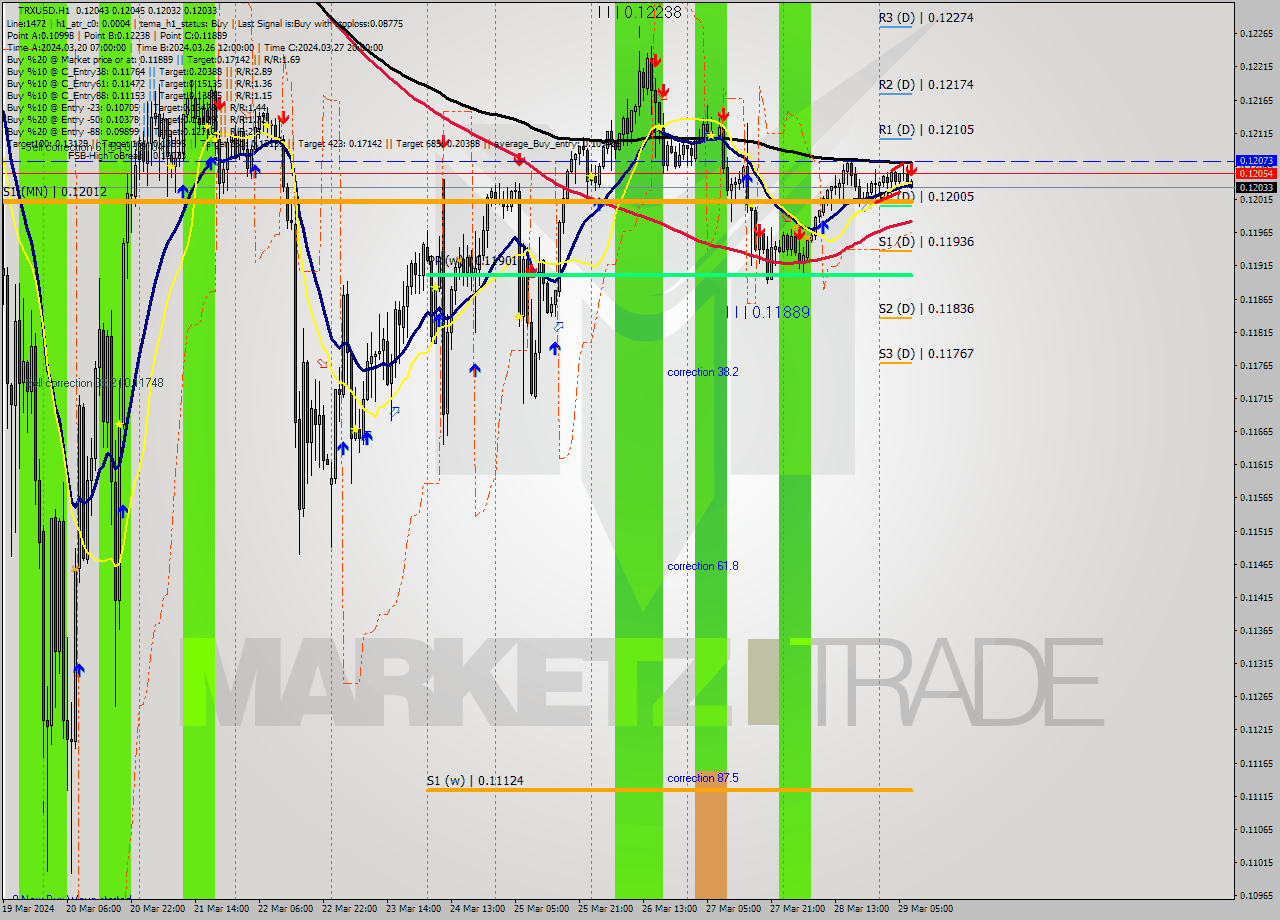This screenshot has height=920, width=1280.
Task: Click the black 0.12033 current price tag
Action: point(1255,187)
